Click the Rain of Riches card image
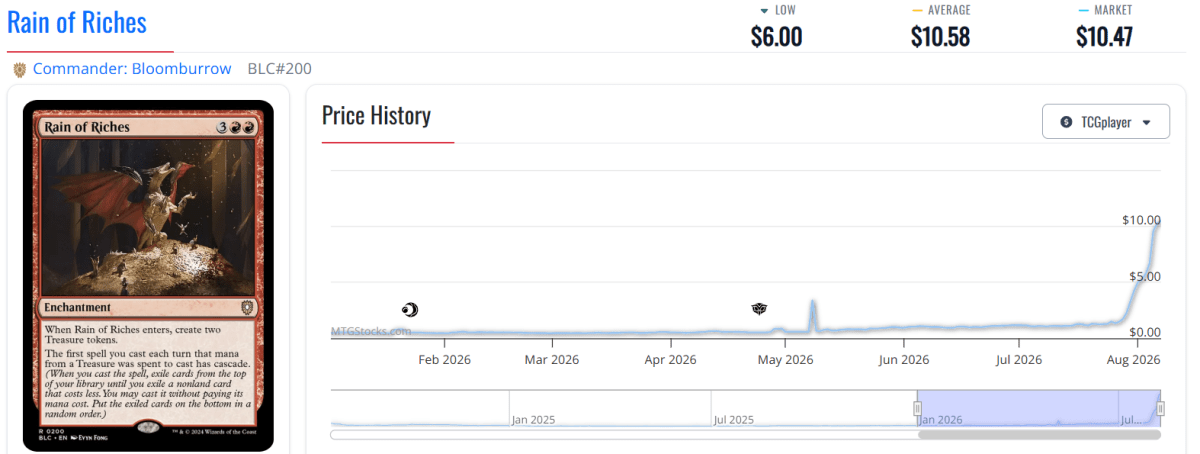Screen dimensions: 1200x454 [x=148, y=276]
